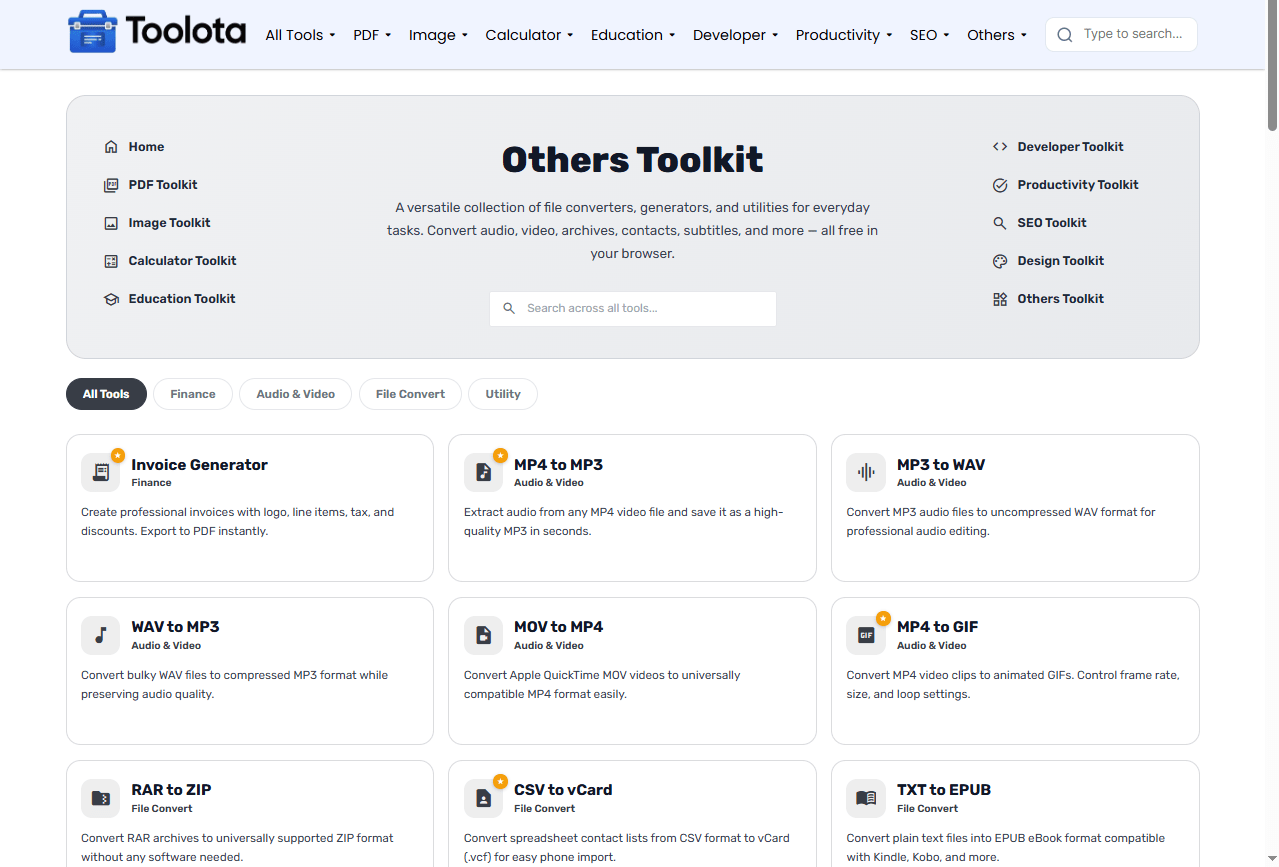The height and width of the screenshot is (867, 1279).
Task: Click the SEO Toolkit magnifier icon
Action: click(x=1000, y=223)
